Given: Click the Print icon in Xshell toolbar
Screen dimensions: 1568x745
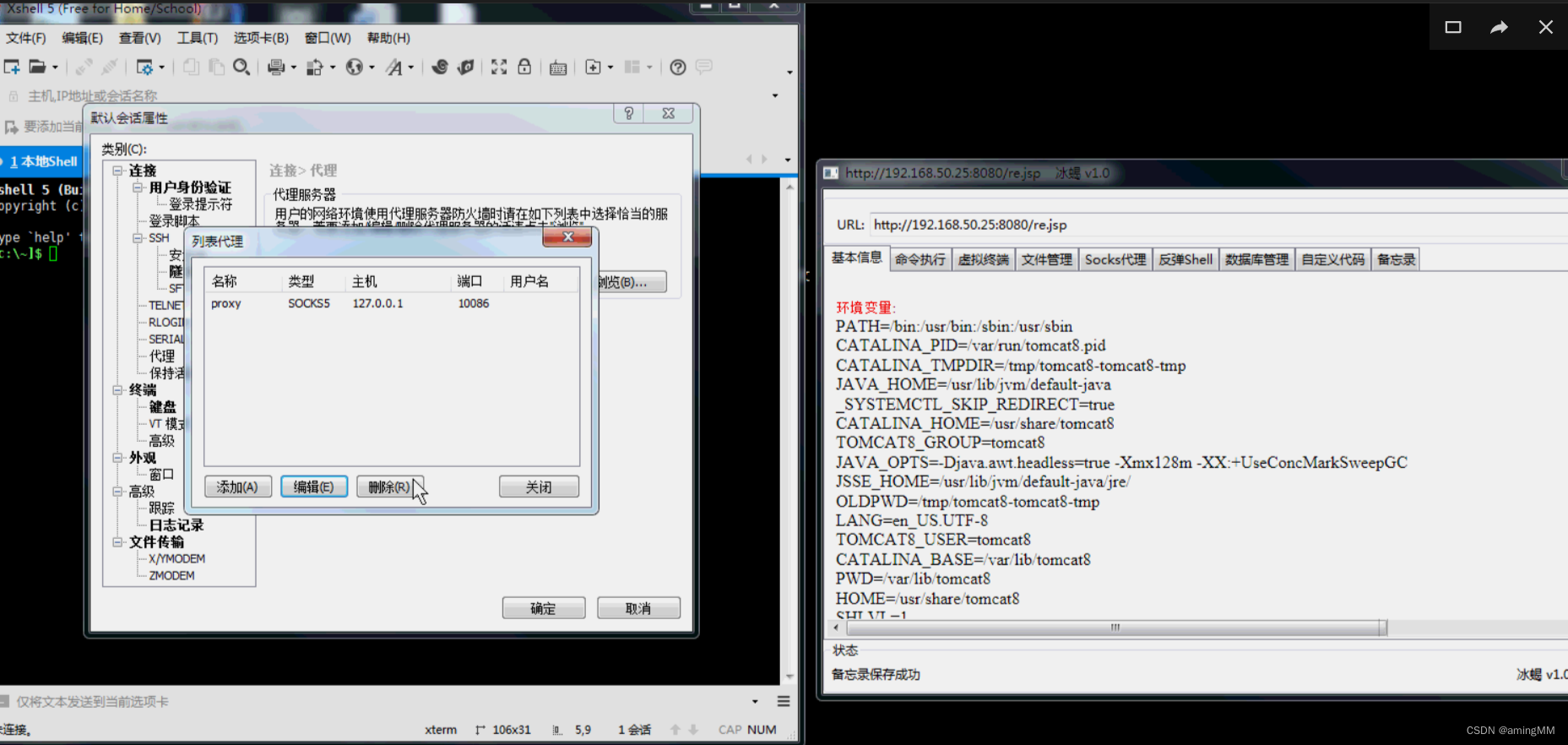Looking at the screenshot, I should click(x=276, y=67).
